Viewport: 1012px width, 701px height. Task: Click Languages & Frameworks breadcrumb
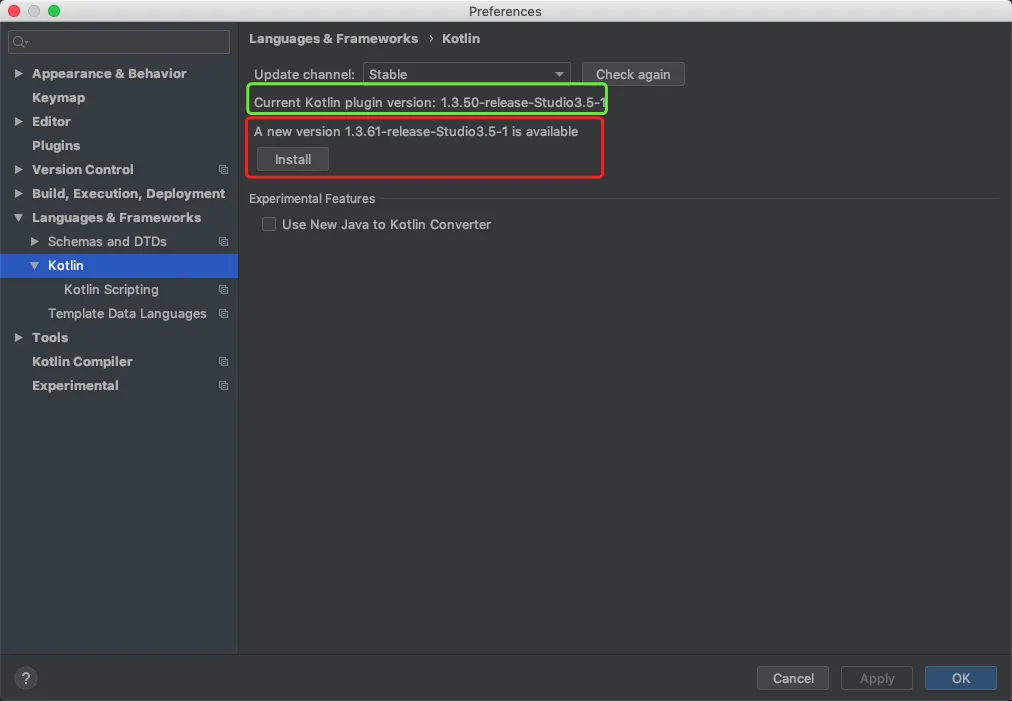tap(334, 39)
